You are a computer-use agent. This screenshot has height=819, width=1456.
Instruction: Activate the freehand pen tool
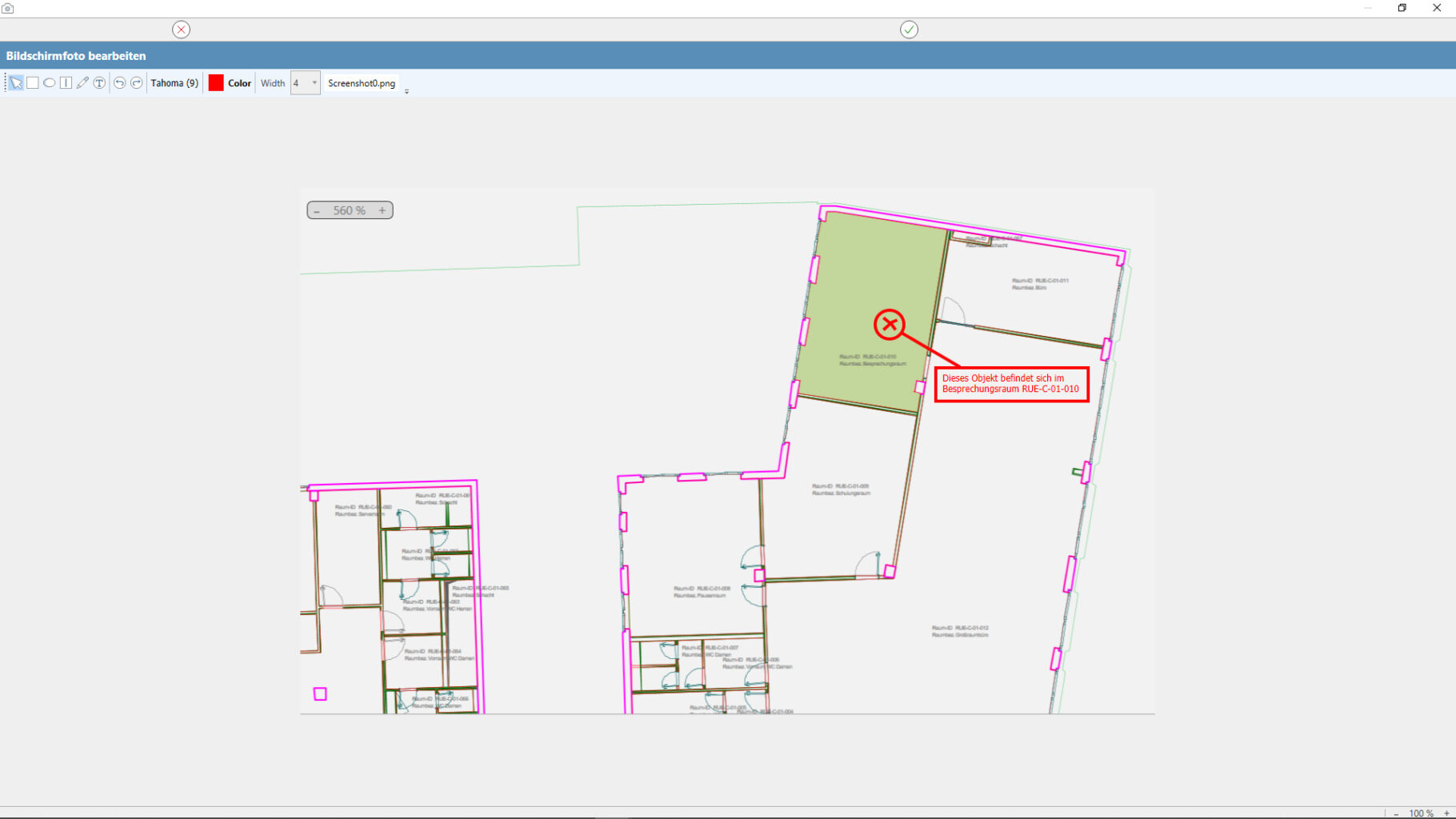(82, 83)
